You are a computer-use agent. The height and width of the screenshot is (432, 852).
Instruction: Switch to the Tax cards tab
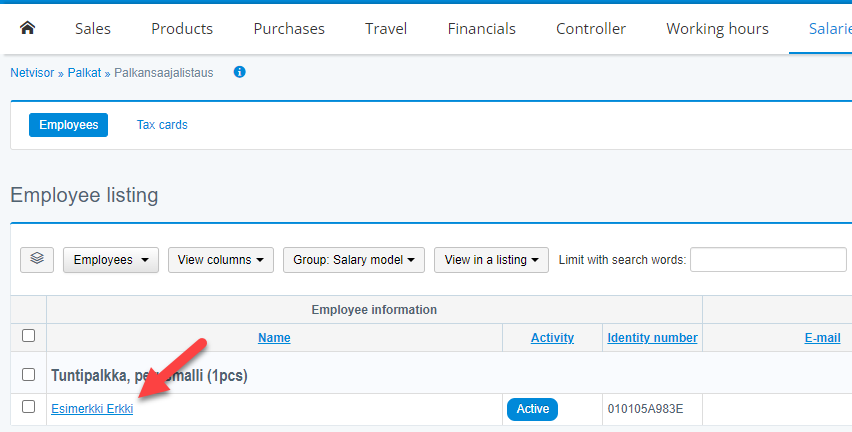tap(162, 125)
